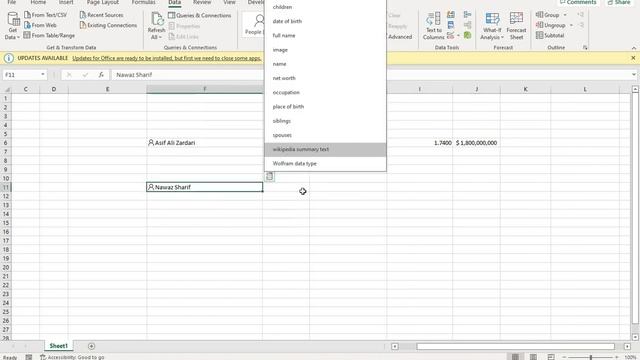640x360 pixels.
Task: Open Recent Sources
Action: [101, 15]
